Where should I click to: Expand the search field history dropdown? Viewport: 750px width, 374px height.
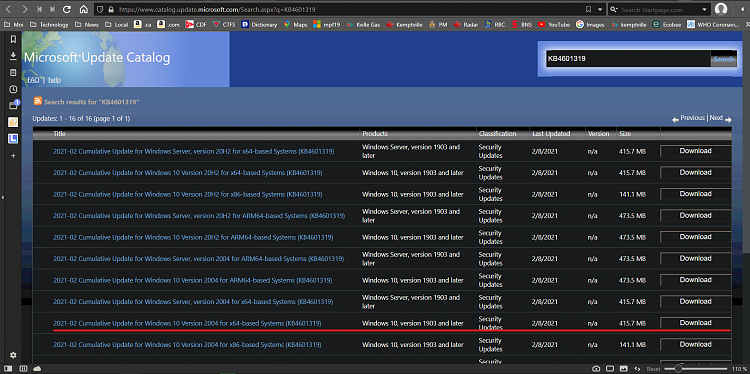[x=704, y=9]
